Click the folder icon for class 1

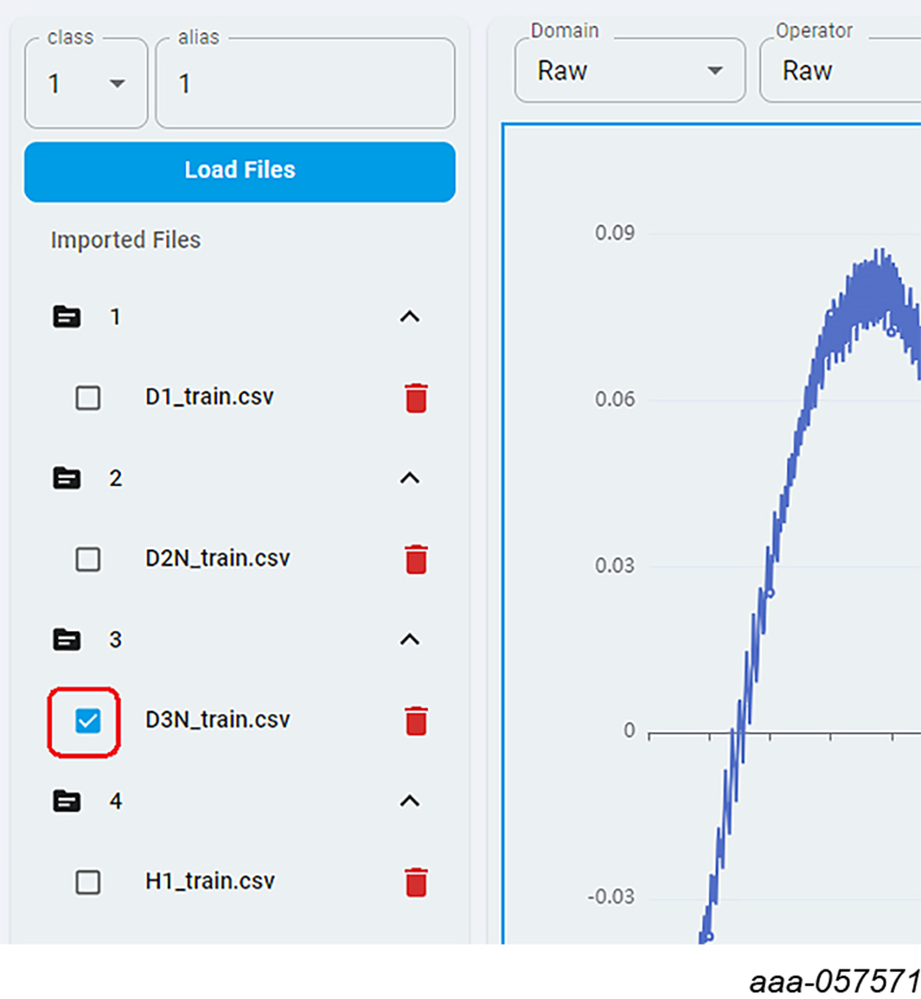click(x=66, y=317)
